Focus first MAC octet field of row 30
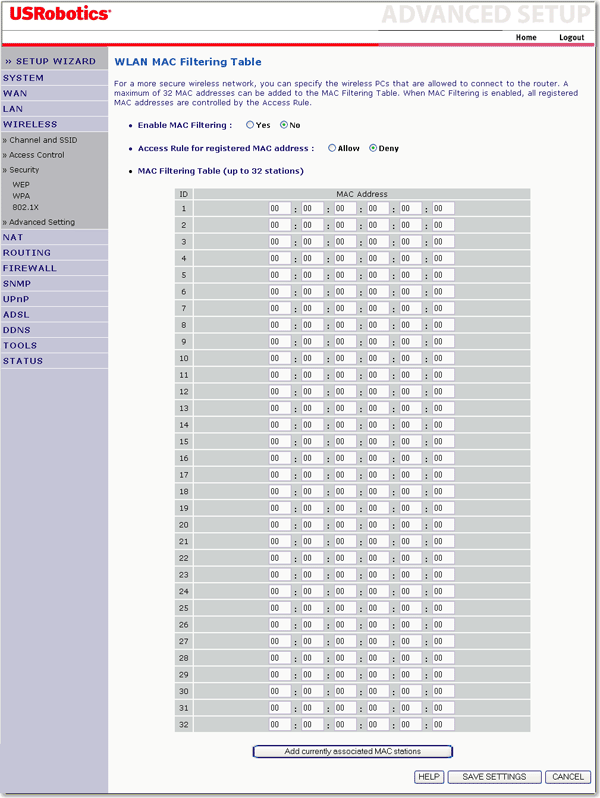The image size is (600, 798). (280, 691)
